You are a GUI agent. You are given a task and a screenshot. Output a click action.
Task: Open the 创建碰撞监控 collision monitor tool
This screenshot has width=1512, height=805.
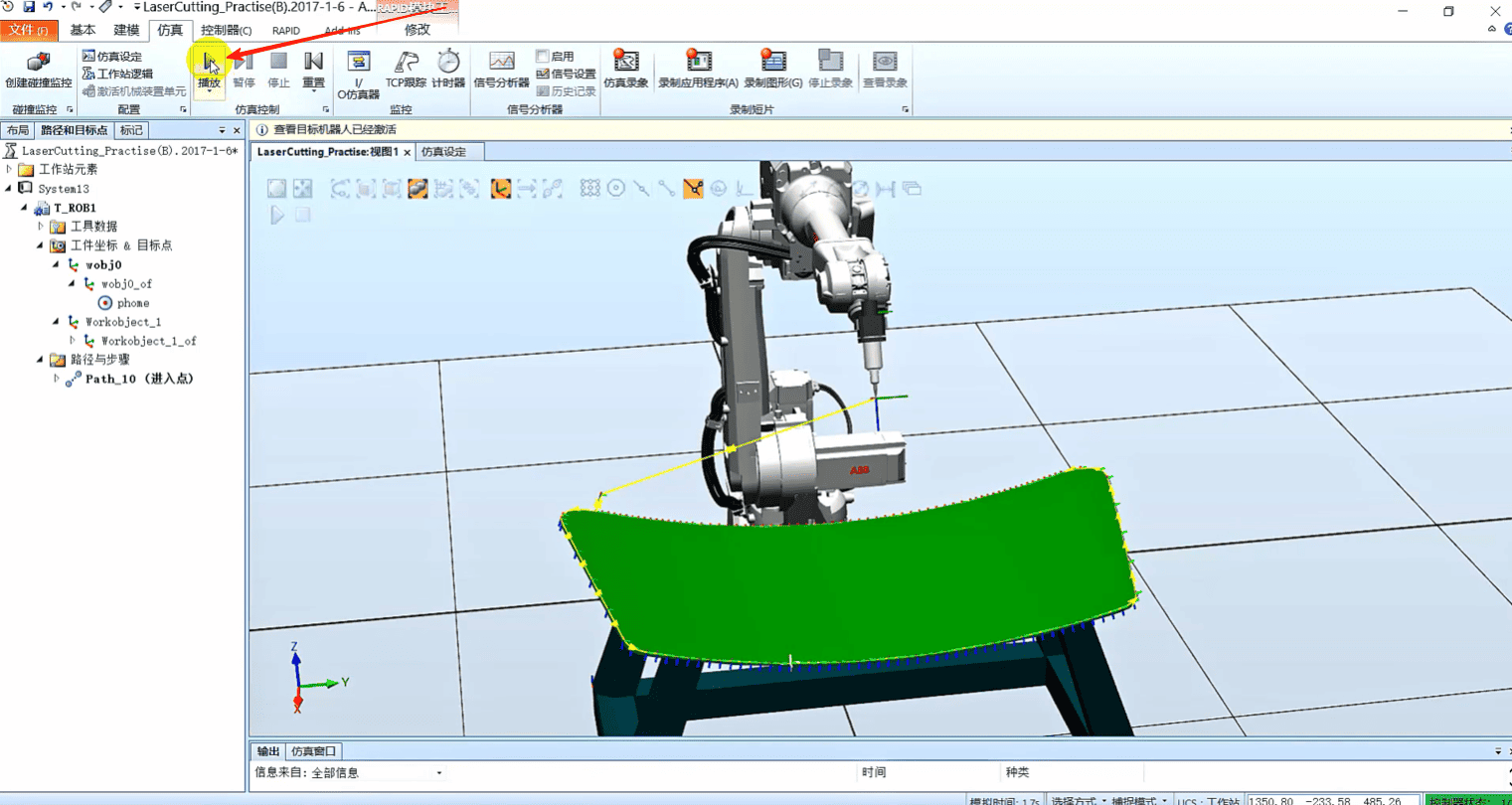38,70
